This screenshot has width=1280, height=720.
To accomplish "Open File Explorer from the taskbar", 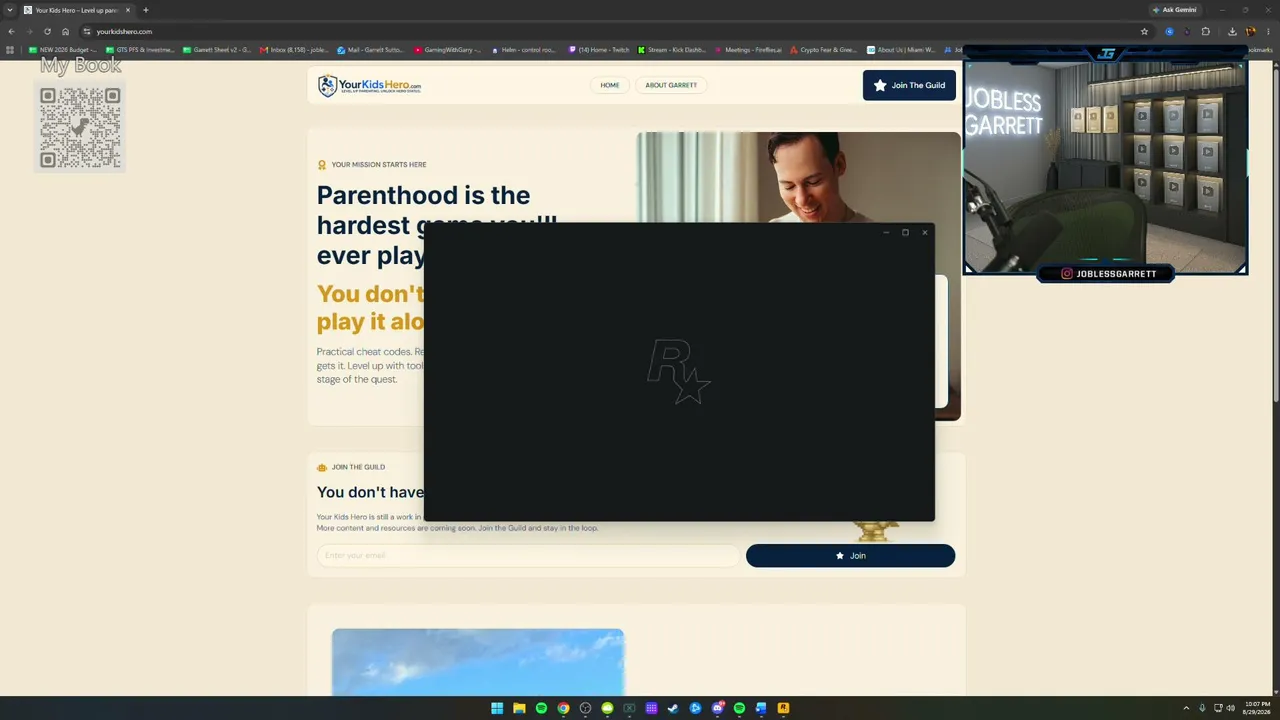I will (519, 708).
